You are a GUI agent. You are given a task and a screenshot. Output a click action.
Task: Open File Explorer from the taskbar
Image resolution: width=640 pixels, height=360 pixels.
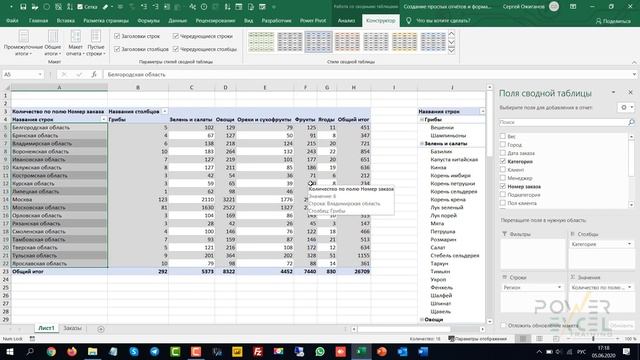tap(93, 351)
